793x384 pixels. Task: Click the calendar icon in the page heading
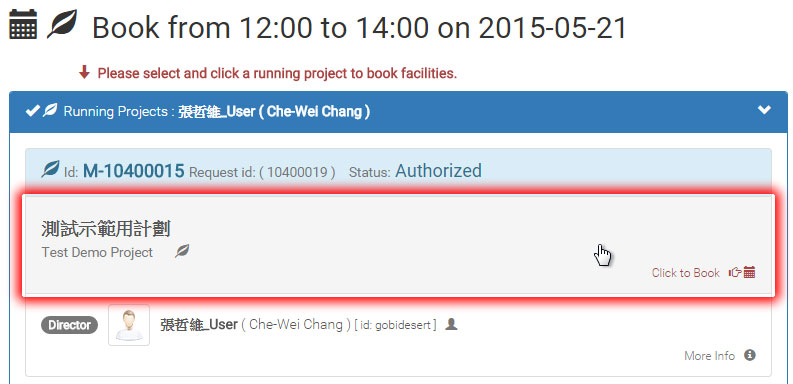[x=23, y=24]
